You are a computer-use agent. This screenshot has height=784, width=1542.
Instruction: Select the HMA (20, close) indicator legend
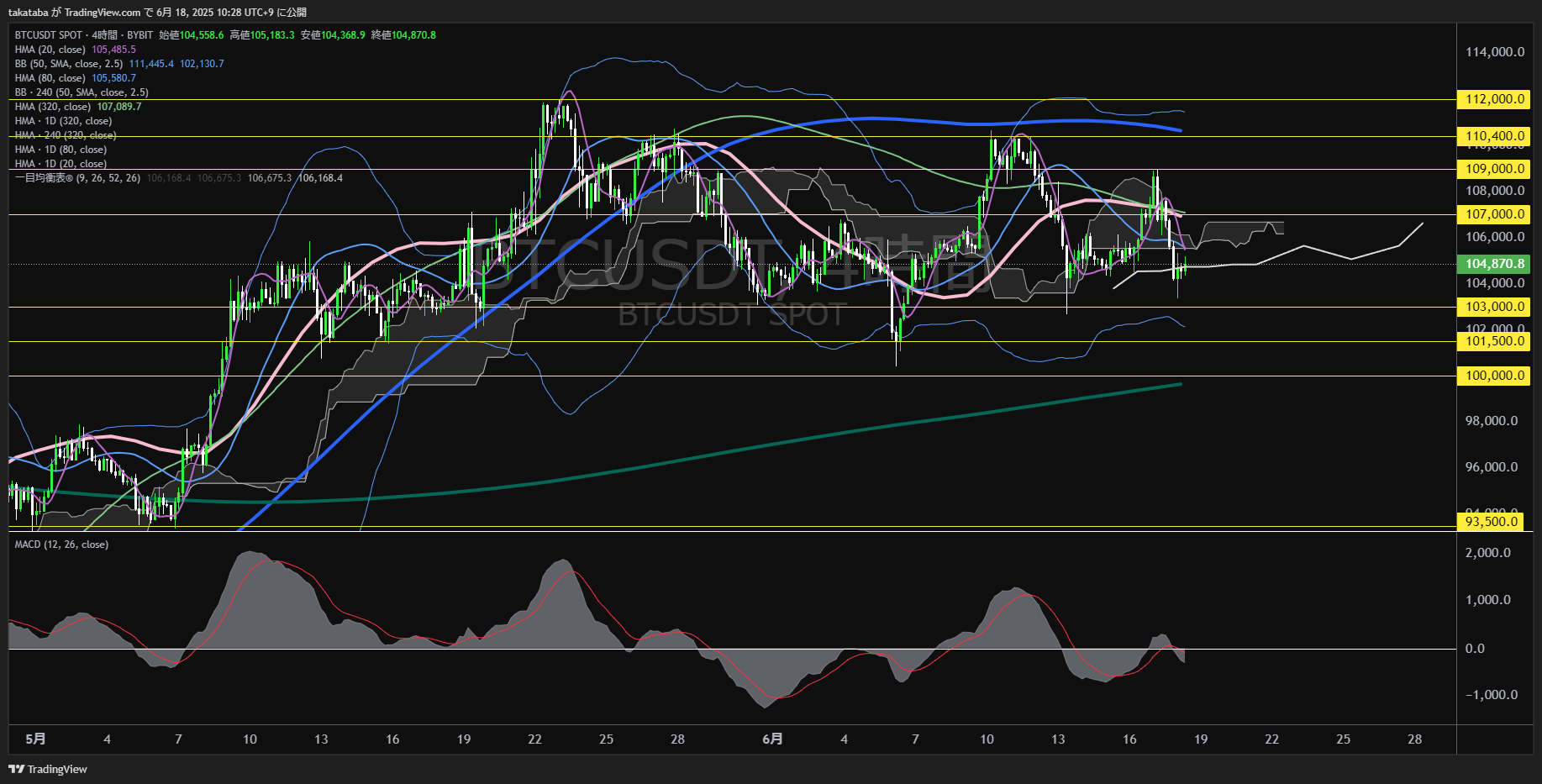pyautogui.click(x=75, y=50)
